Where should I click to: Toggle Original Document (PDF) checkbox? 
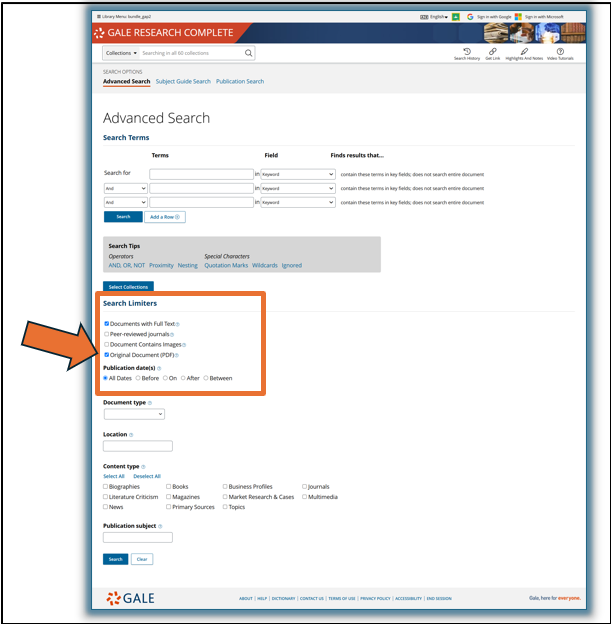pyautogui.click(x=106, y=355)
